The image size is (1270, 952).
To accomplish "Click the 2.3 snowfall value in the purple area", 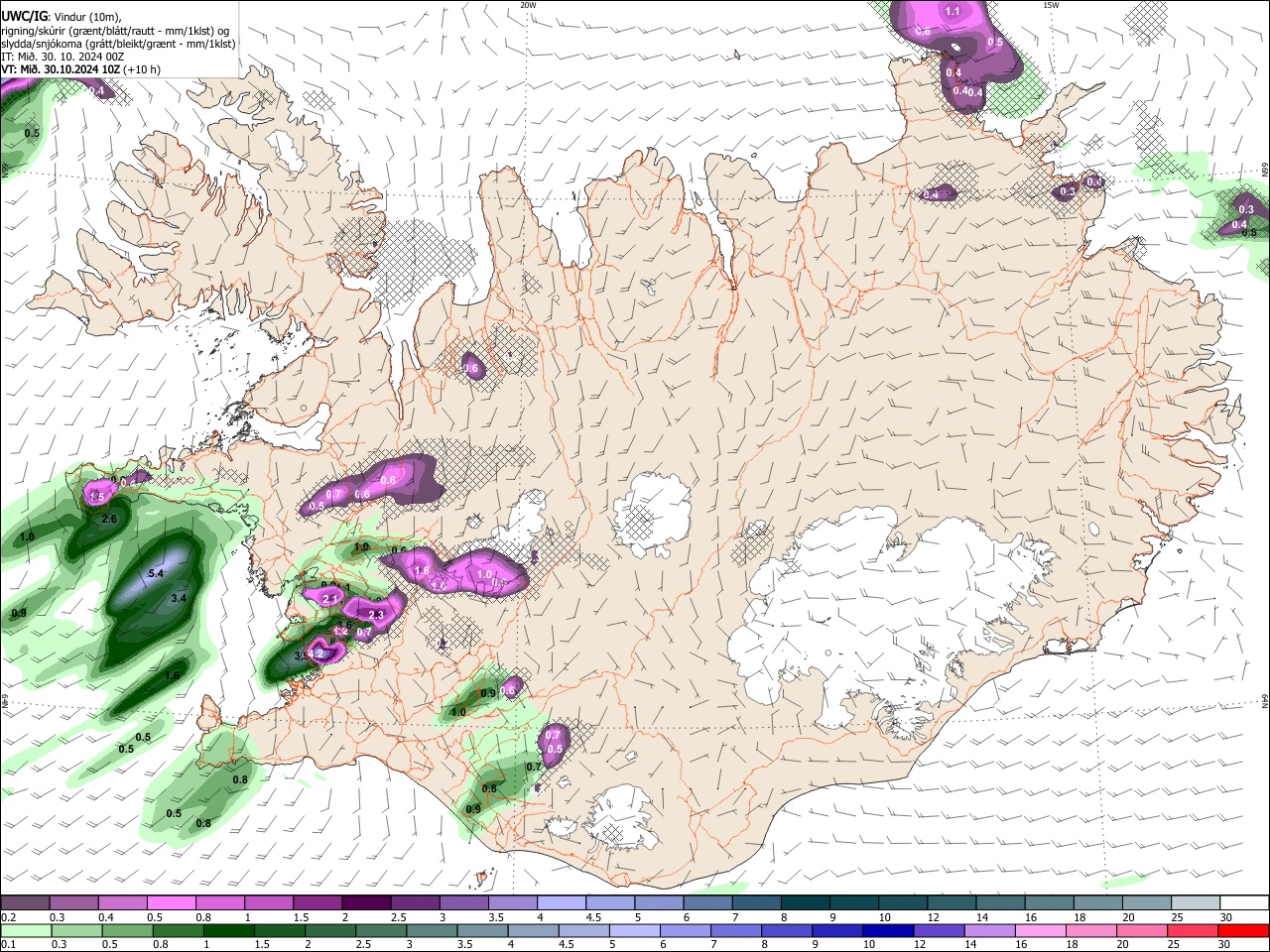I will tap(376, 616).
